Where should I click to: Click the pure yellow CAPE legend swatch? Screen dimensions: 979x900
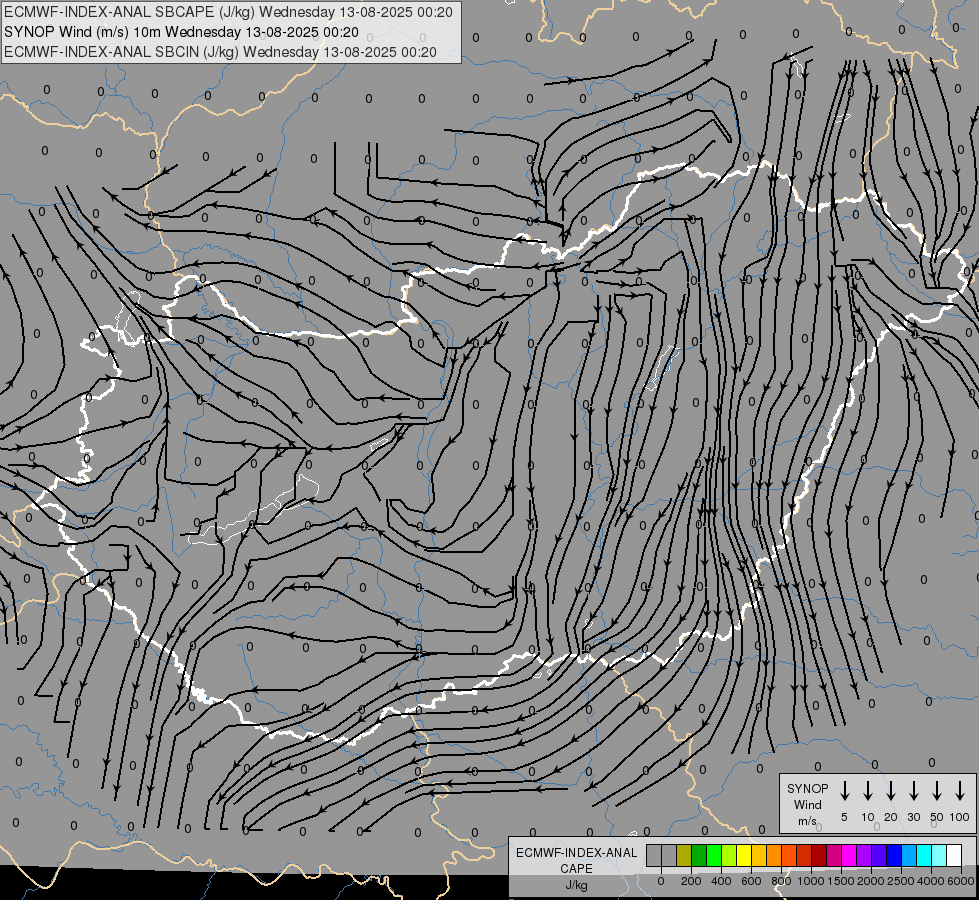tap(744, 855)
